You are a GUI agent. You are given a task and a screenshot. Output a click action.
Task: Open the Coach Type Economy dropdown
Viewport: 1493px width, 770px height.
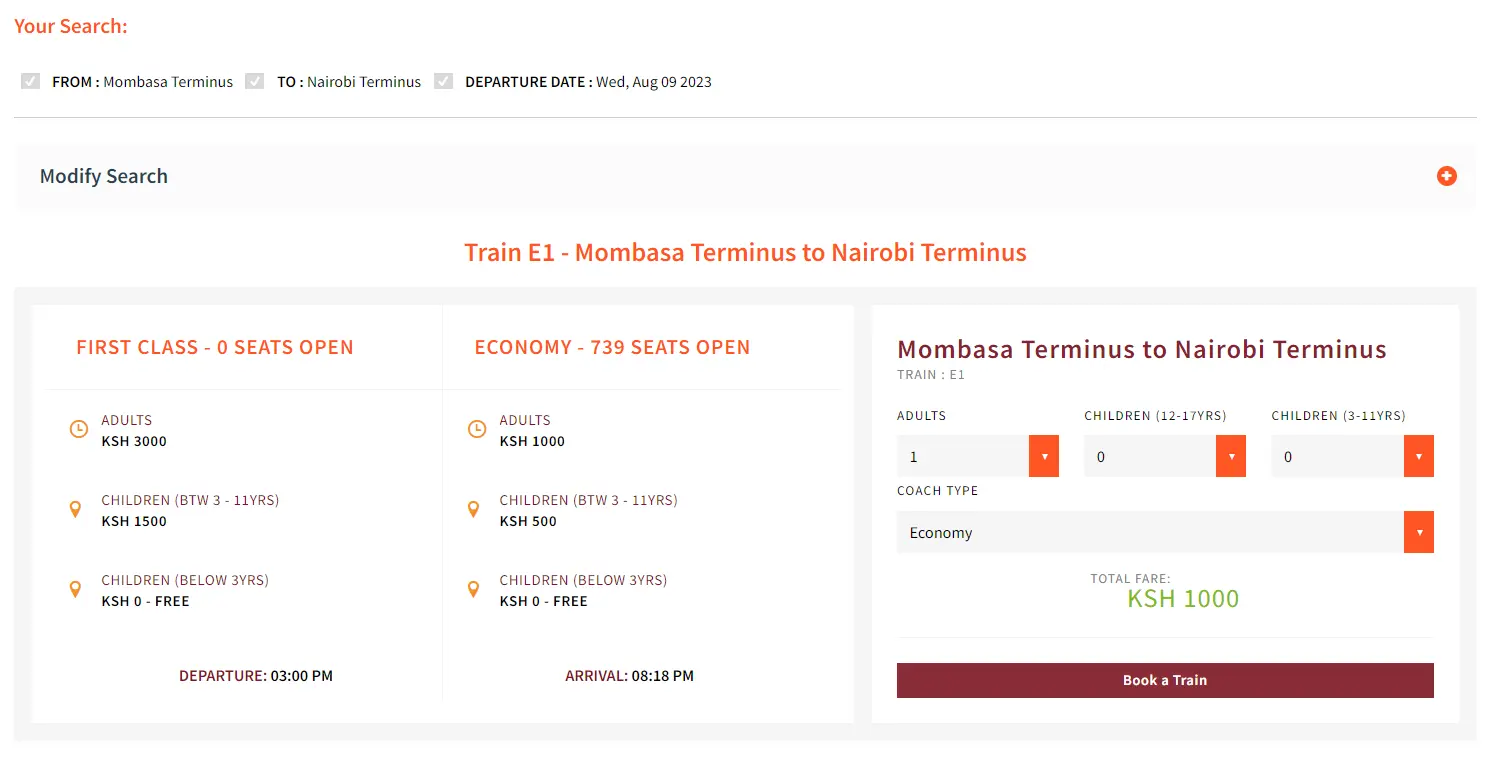point(1165,532)
